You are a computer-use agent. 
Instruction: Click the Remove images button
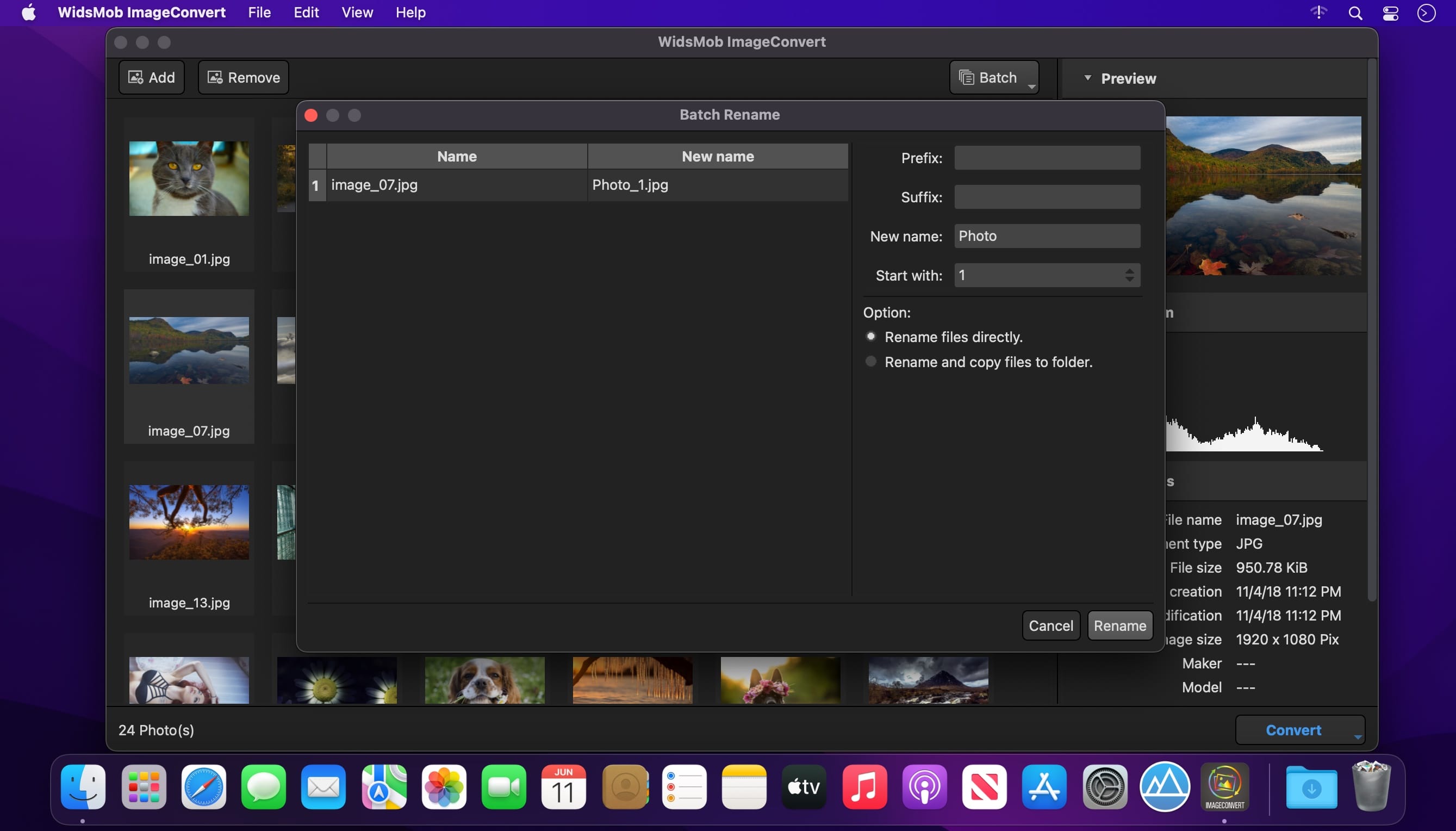click(x=243, y=77)
